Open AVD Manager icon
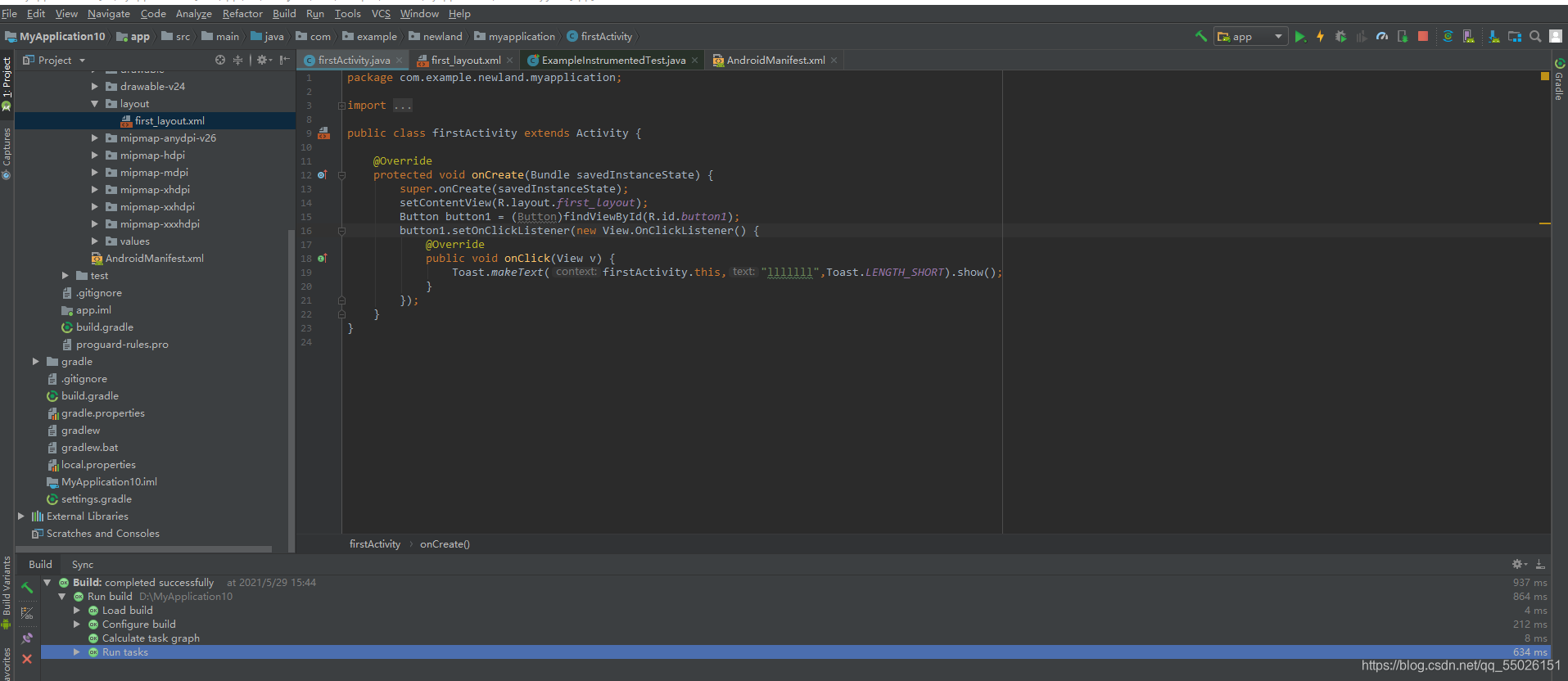Image resolution: width=1568 pixels, height=681 pixels. tap(1468, 36)
